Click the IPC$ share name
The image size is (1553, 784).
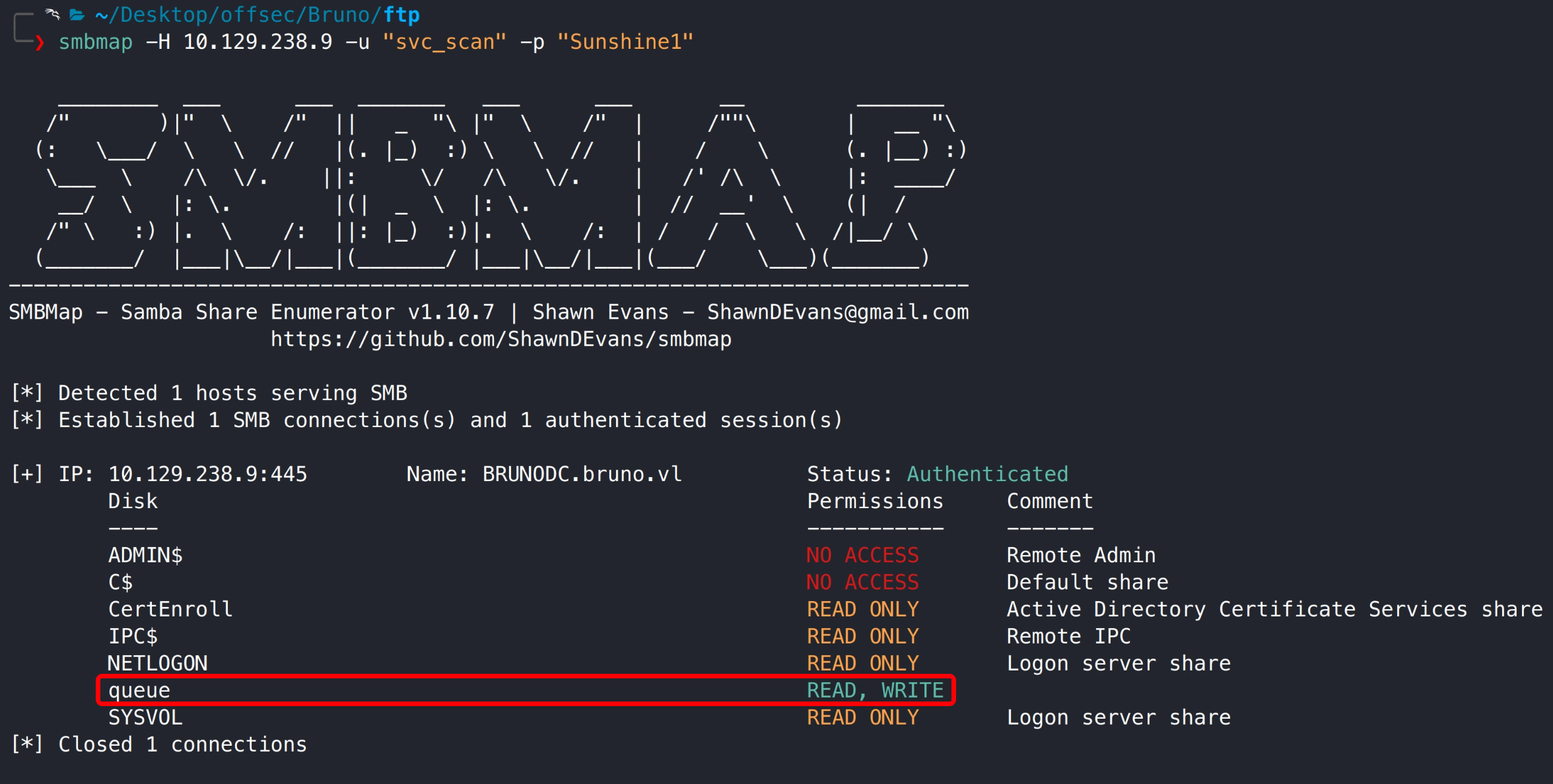pyautogui.click(x=133, y=636)
